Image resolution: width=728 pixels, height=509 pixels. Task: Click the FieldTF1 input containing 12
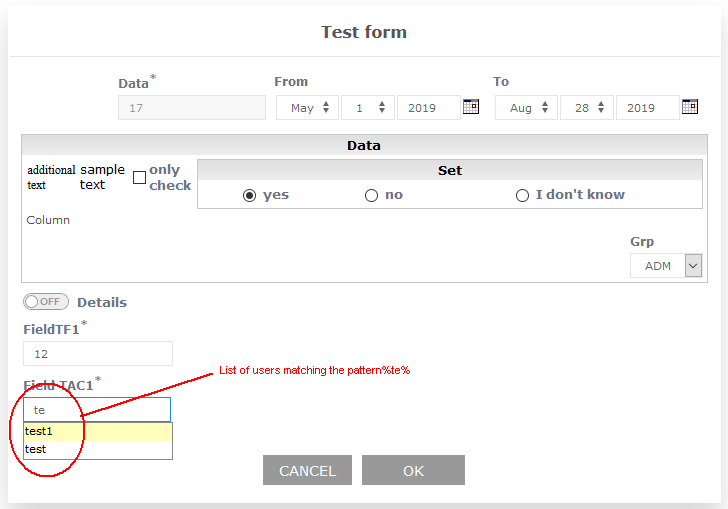(98, 354)
